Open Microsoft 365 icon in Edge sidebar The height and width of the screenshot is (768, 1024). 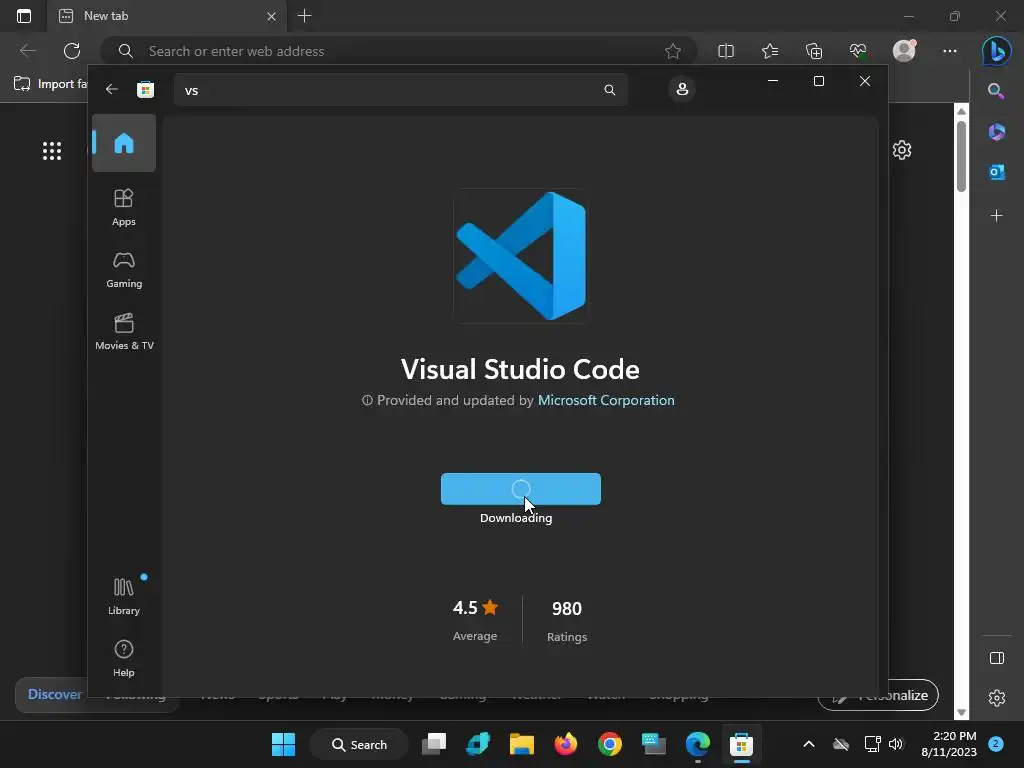pos(996,132)
